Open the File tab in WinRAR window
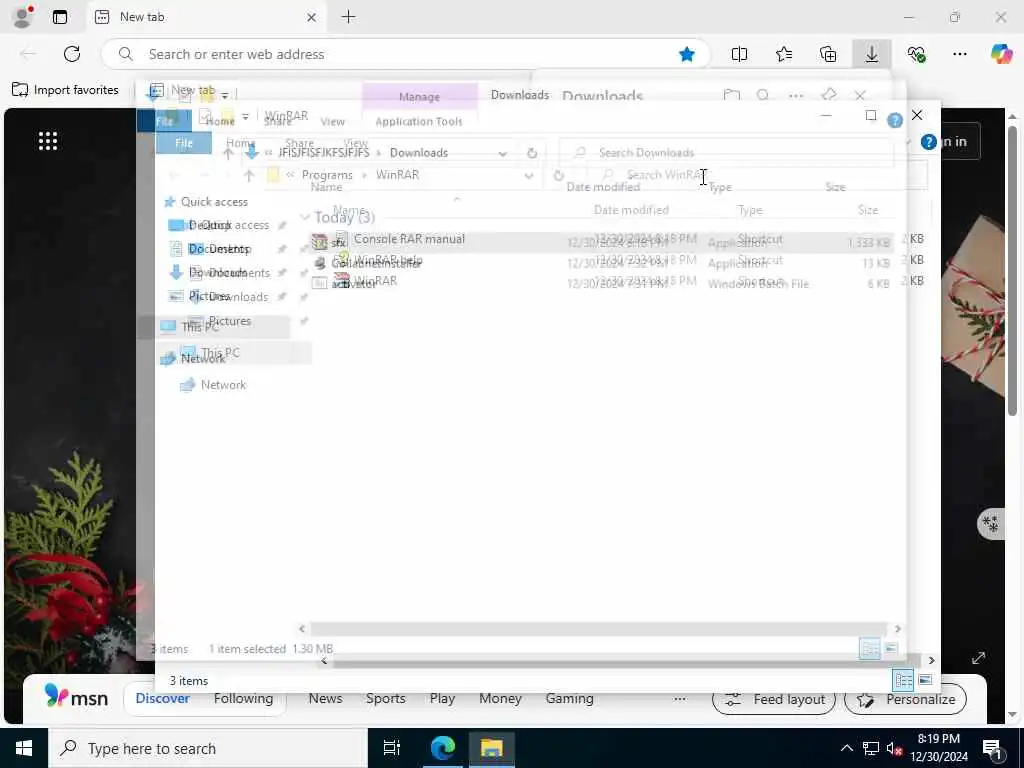The image size is (1024, 768). [184, 143]
